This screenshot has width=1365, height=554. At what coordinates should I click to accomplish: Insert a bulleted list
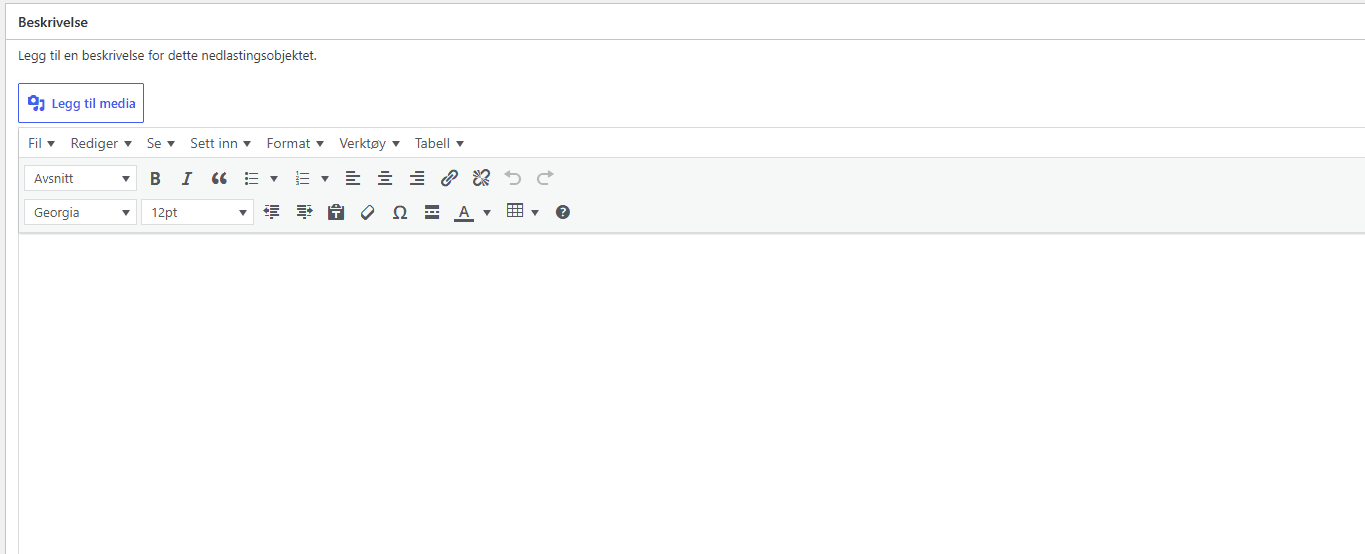pos(252,178)
